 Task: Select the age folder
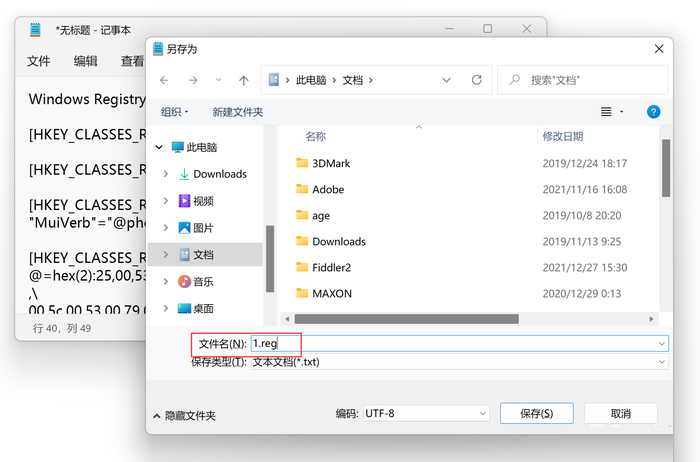click(321, 216)
